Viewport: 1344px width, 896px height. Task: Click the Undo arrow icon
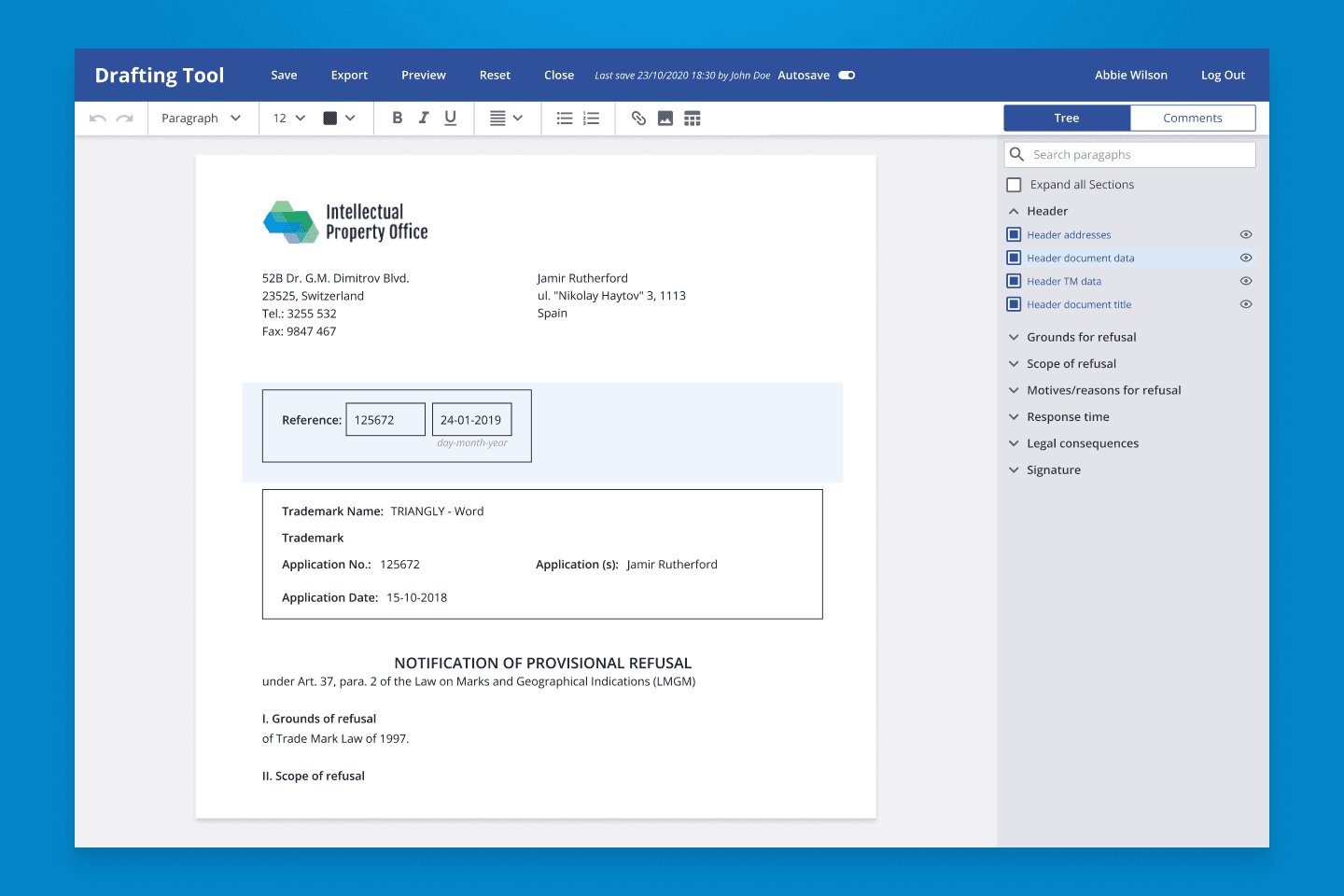[x=97, y=119]
